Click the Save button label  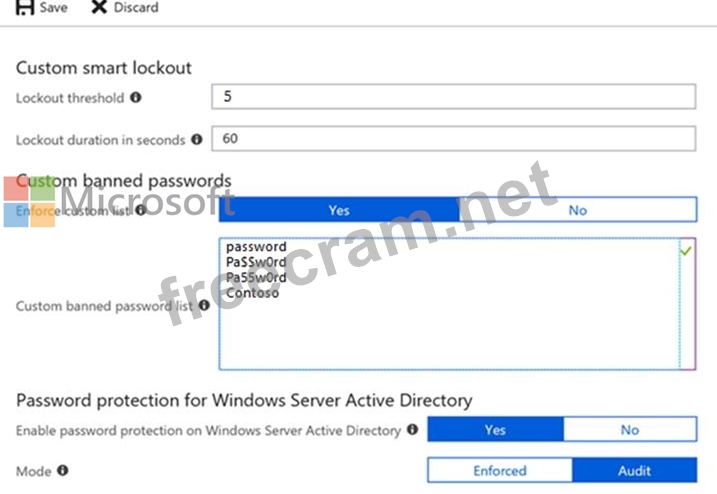pos(54,7)
